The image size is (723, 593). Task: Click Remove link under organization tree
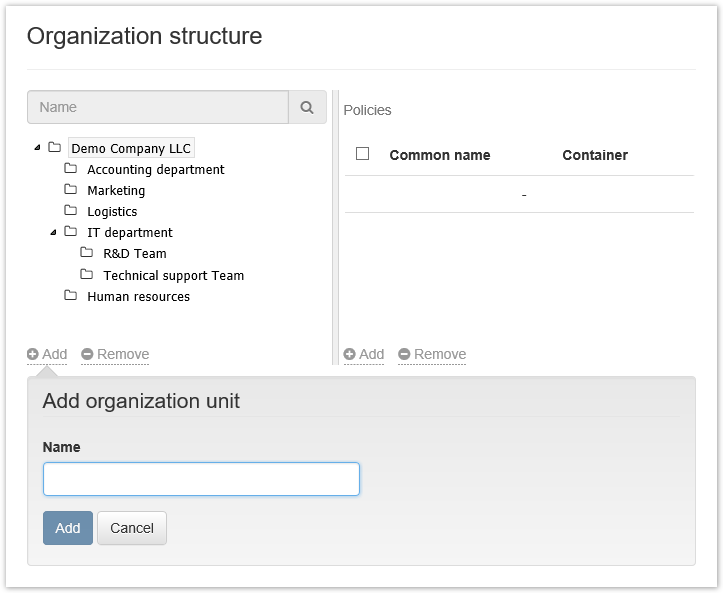click(116, 354)
